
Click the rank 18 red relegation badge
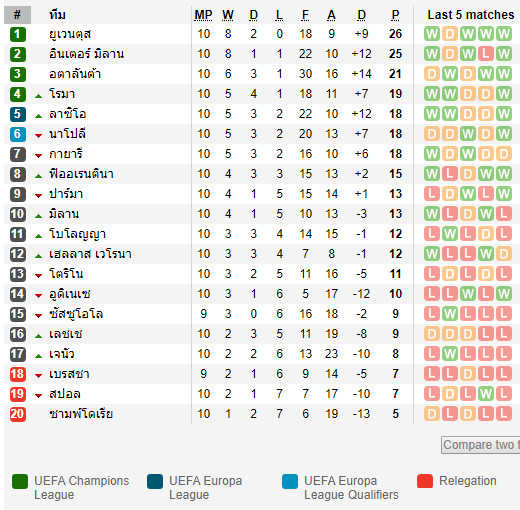pyautogui.click(x=18, y=374)
